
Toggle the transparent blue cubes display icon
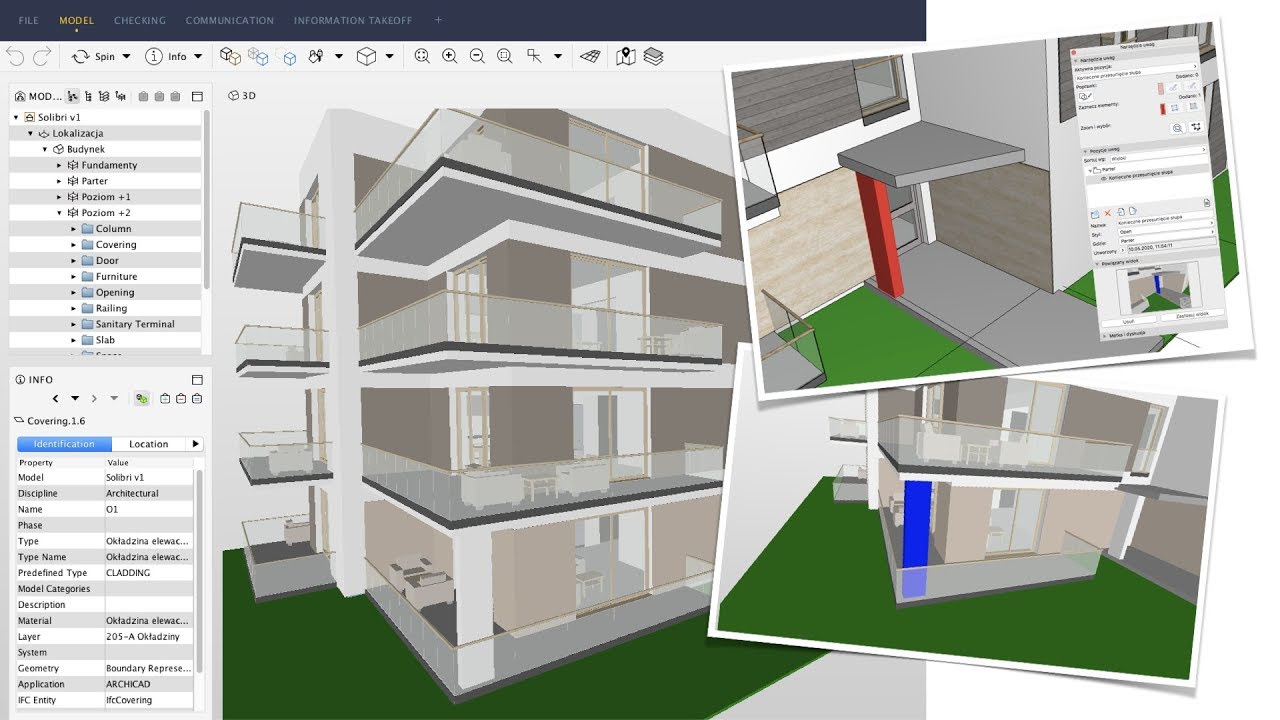point(258,57)
